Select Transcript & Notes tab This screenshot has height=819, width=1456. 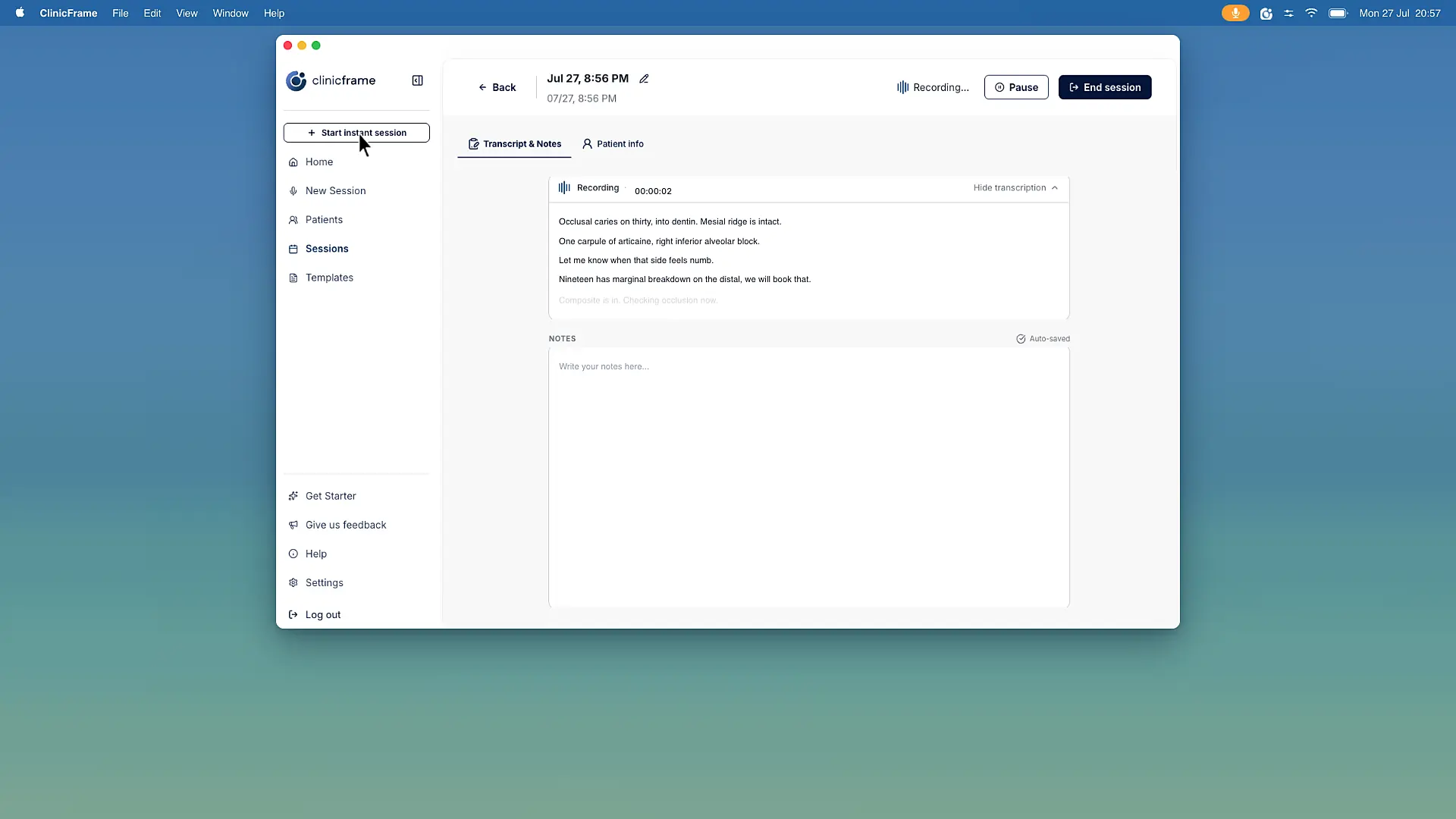514,144
